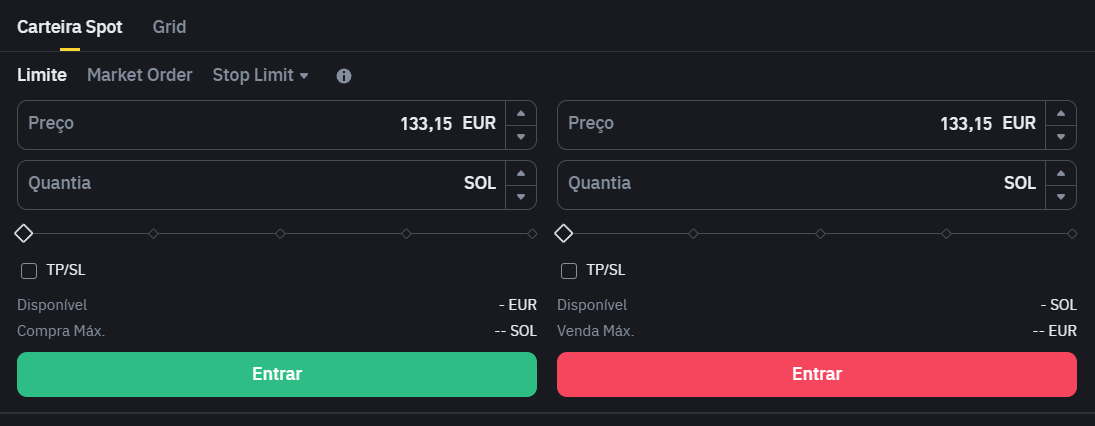The height and width of the screenshot is (426, 1095).
Task: Increase buy price with up arrow
Action: [521, 113]
